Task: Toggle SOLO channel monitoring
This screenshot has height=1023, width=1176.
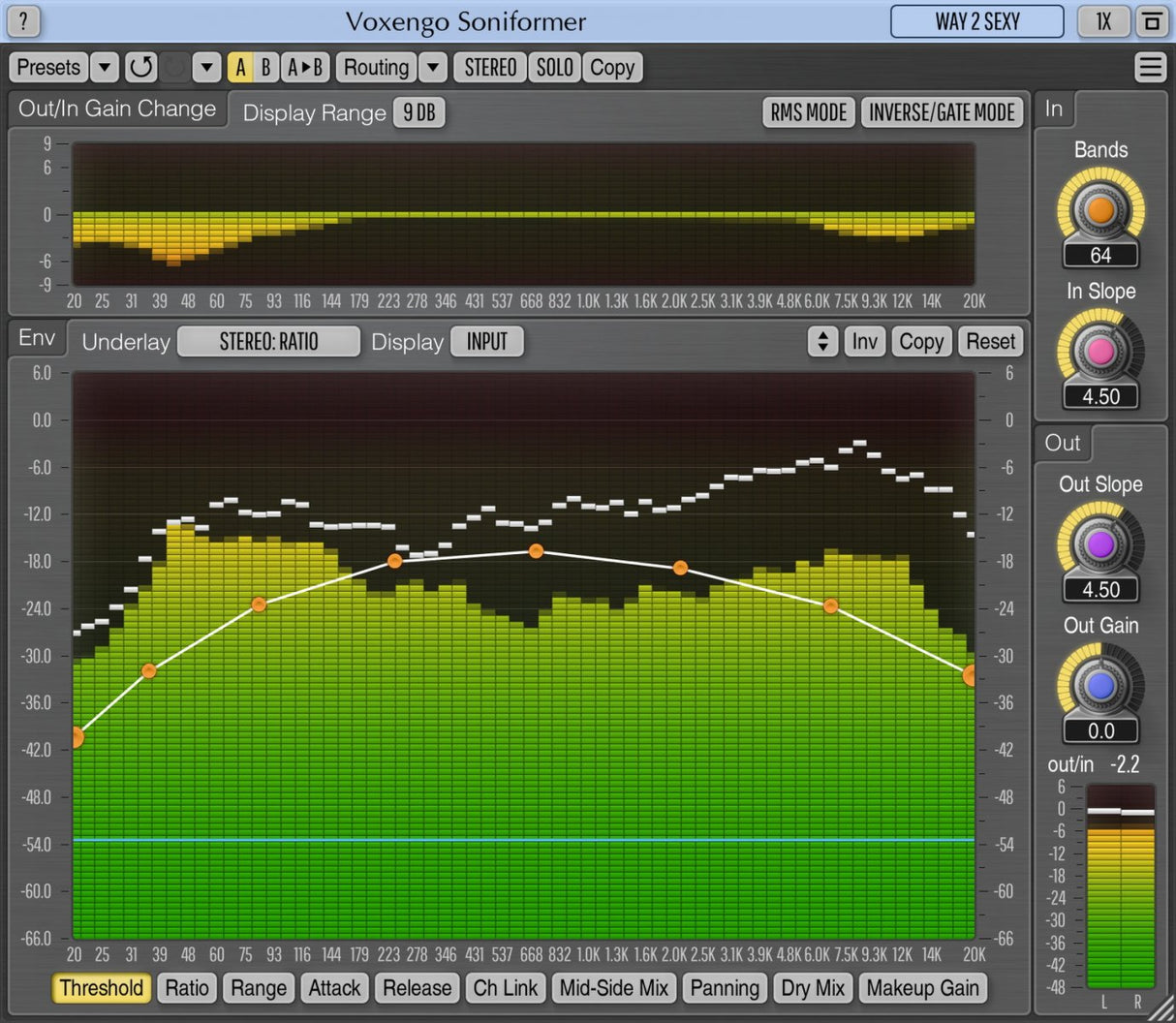Action: (x=554, y=67)
